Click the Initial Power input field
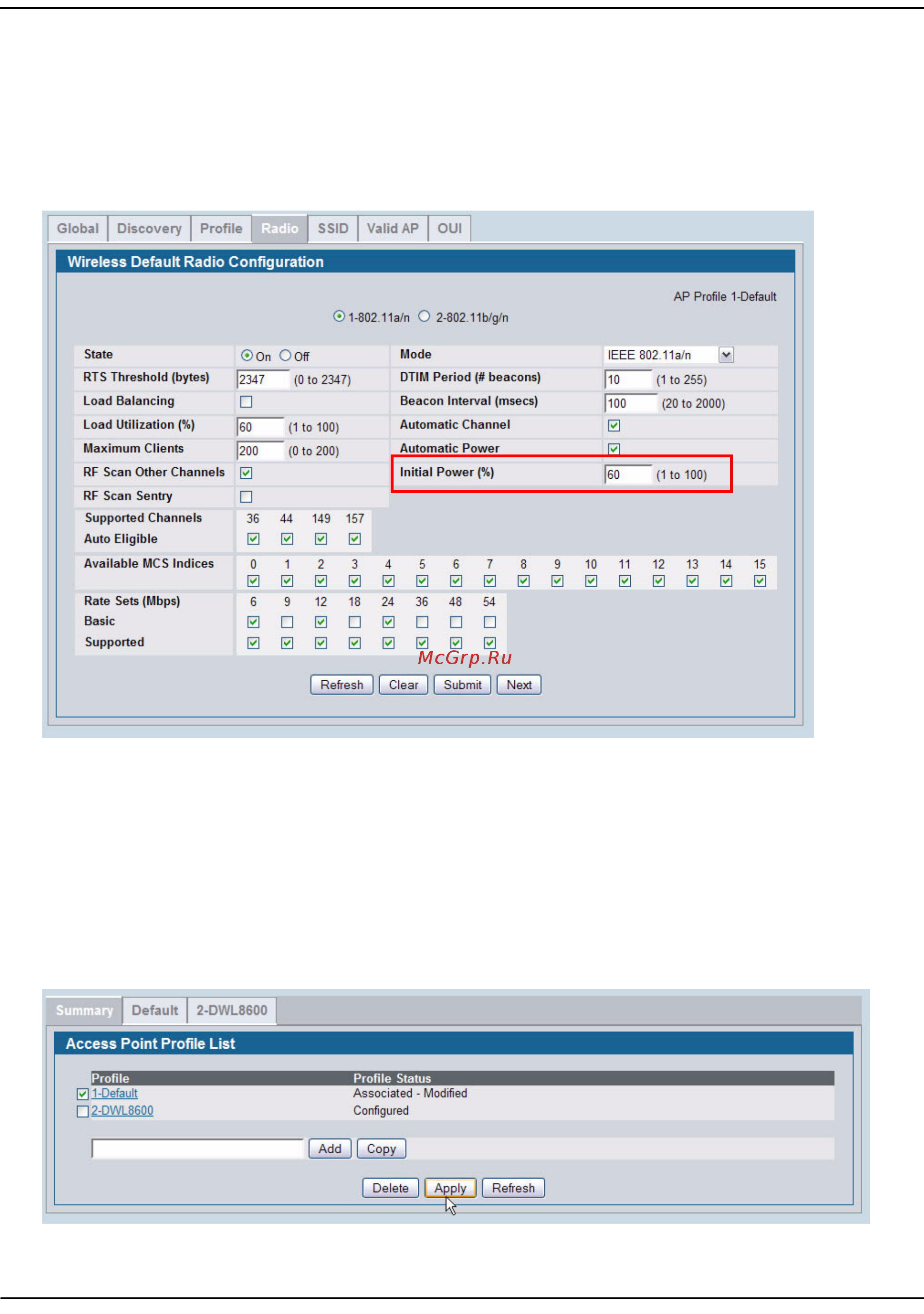The width and height of the screenshot is (924, 1314). [x=628, y=474]
